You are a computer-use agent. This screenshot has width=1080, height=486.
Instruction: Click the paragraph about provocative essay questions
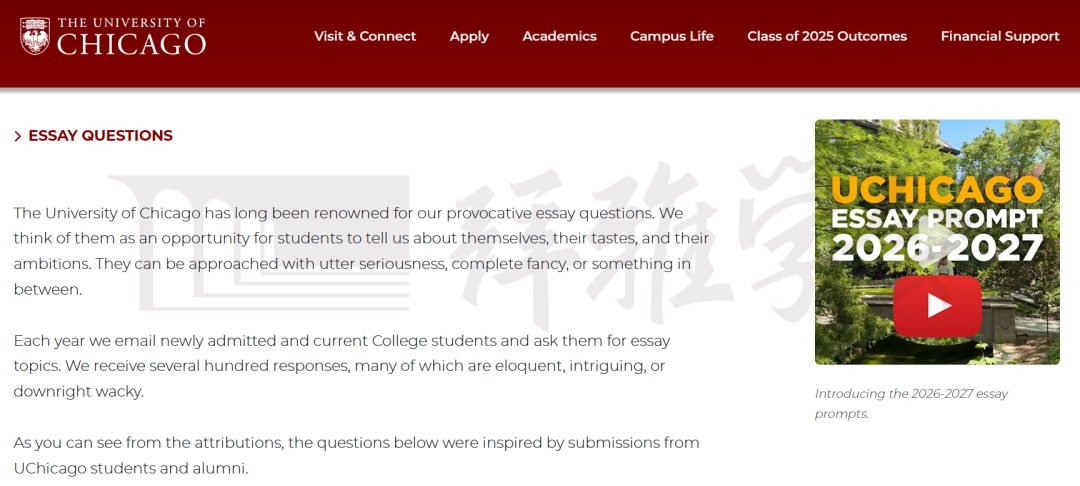coord(361,251)
